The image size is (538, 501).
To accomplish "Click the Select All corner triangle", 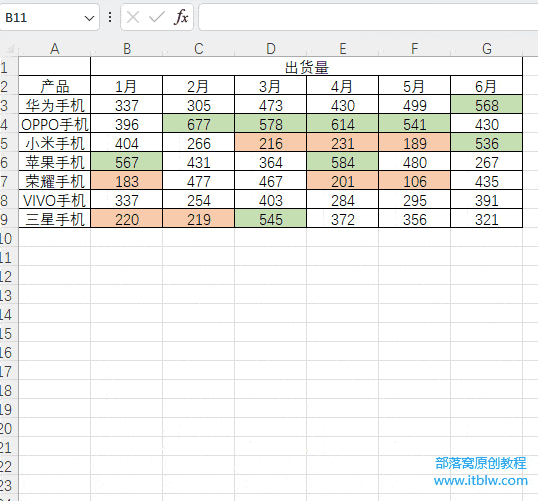I will coord(10,50).
